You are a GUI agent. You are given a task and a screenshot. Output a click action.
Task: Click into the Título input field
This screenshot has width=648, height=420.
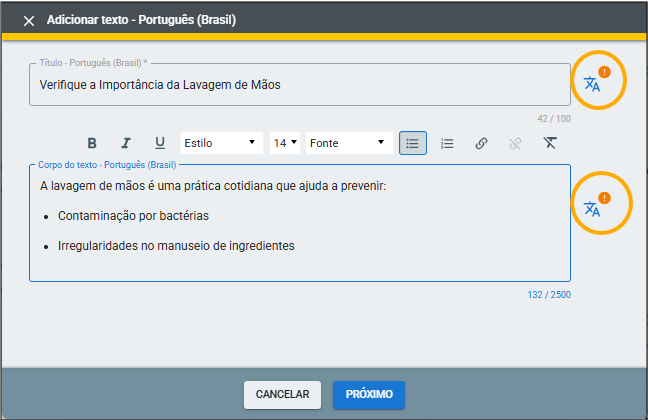[x=300, y=85]
